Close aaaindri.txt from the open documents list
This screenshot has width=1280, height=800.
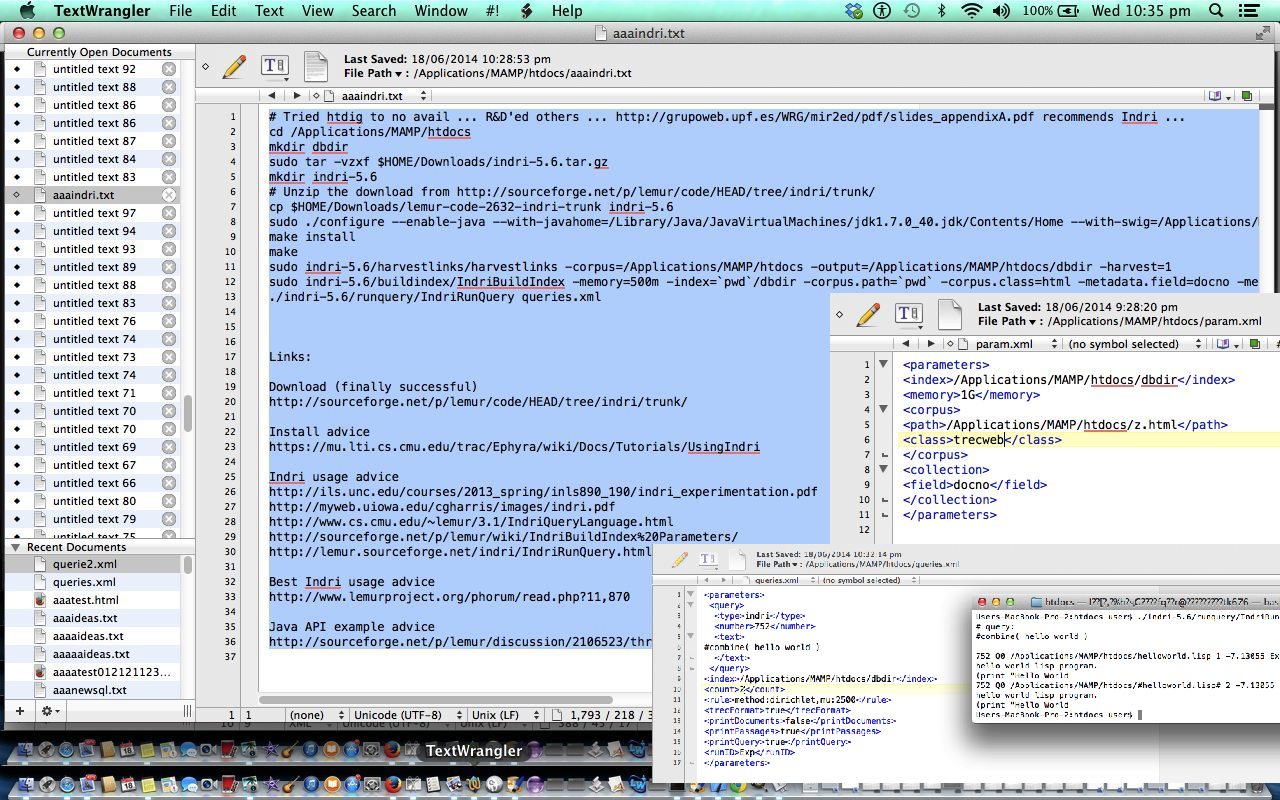coord(169,195)
